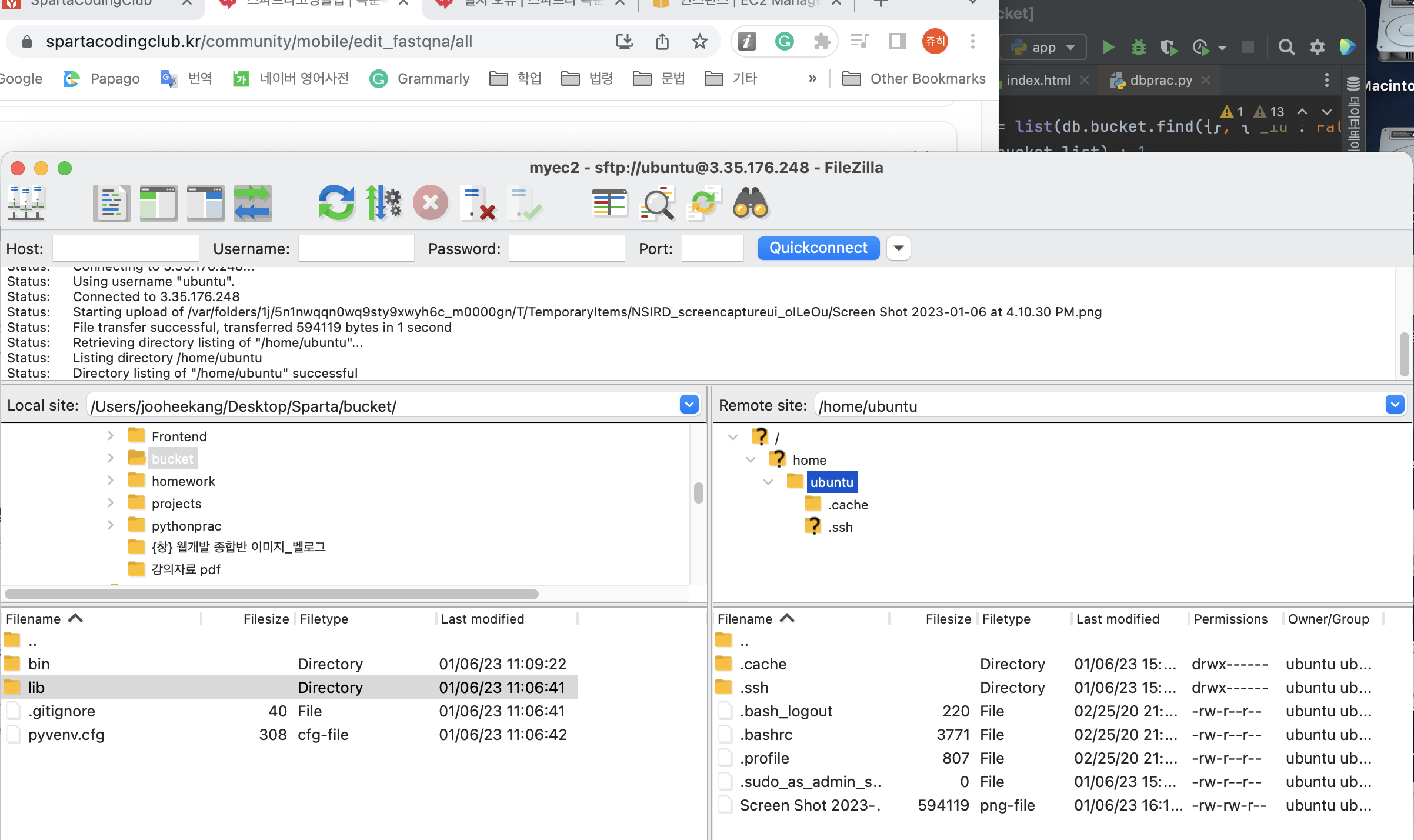Click the local tree horizontal scrollbar

271,594
